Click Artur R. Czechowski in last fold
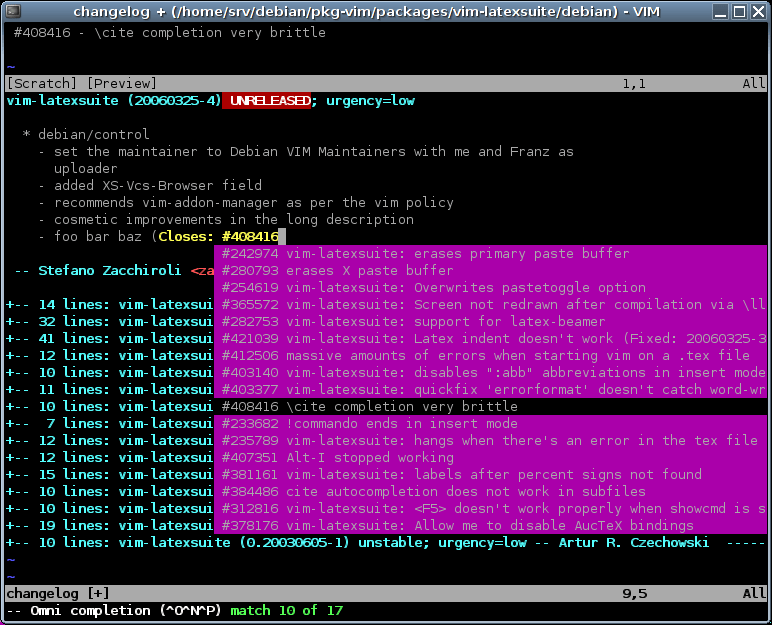Screen dimensions: 772x625 [634, 542]
